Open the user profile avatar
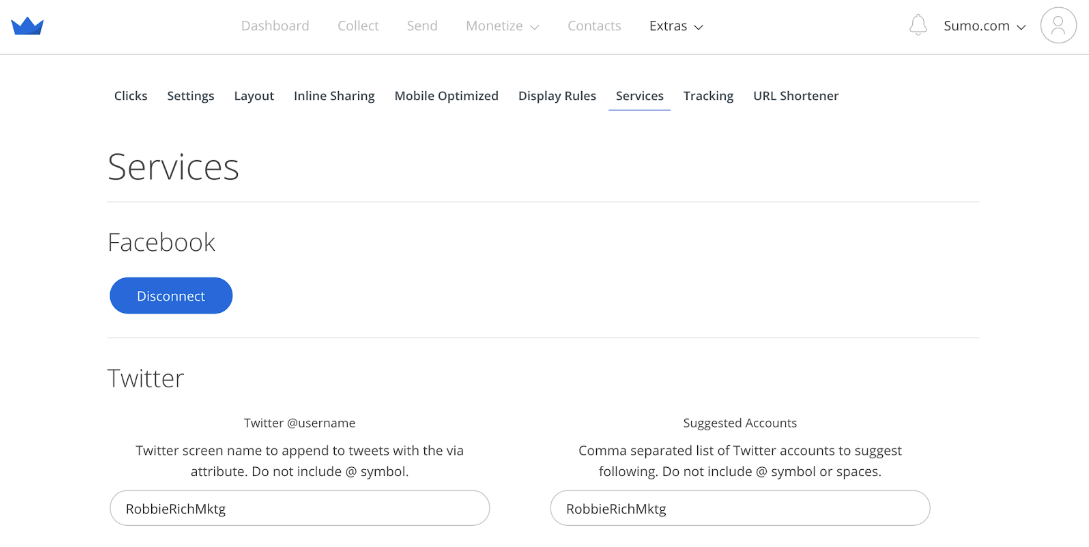Screen dimensions: 1089x547 point(1058,26)
